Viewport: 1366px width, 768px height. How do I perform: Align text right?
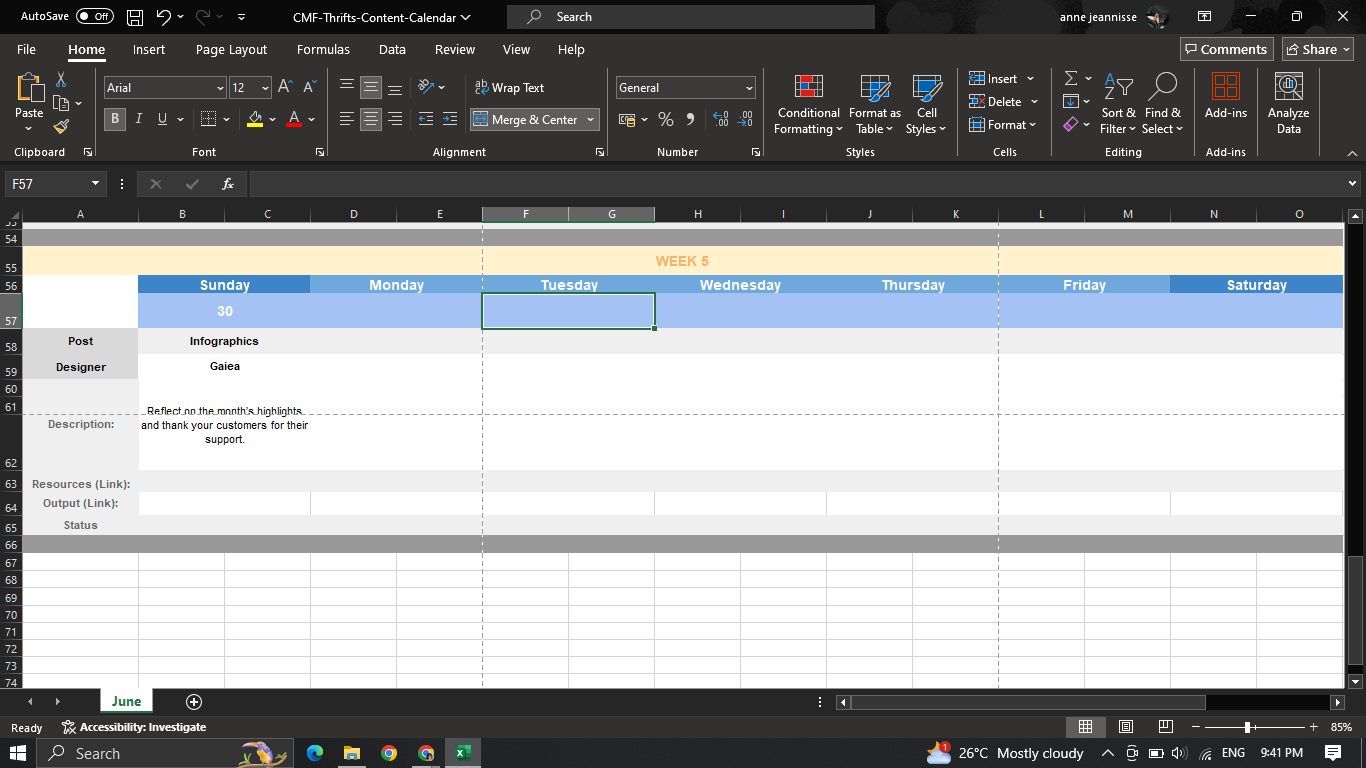click(395, 119)
